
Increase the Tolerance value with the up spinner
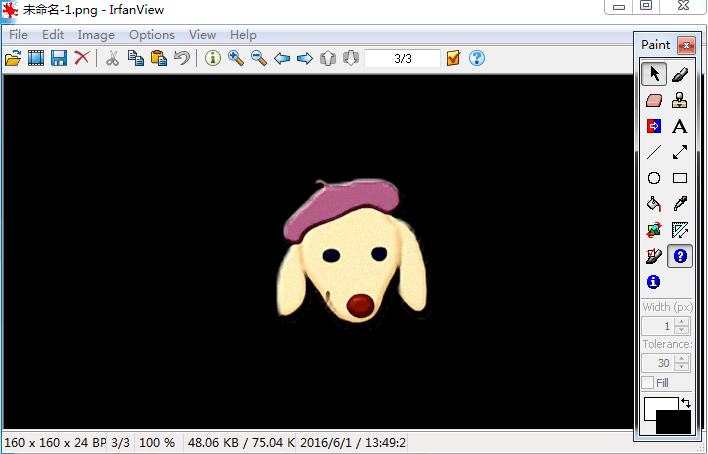682,359
